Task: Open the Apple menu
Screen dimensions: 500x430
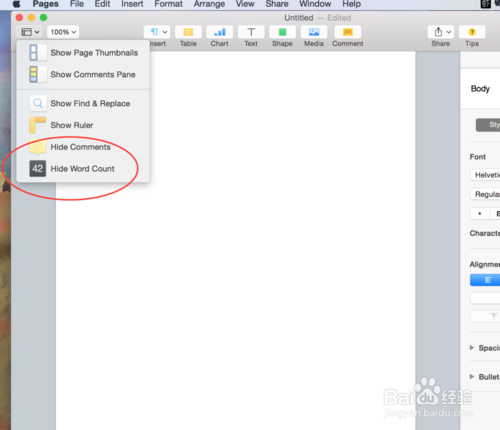Action: [16, 4]
